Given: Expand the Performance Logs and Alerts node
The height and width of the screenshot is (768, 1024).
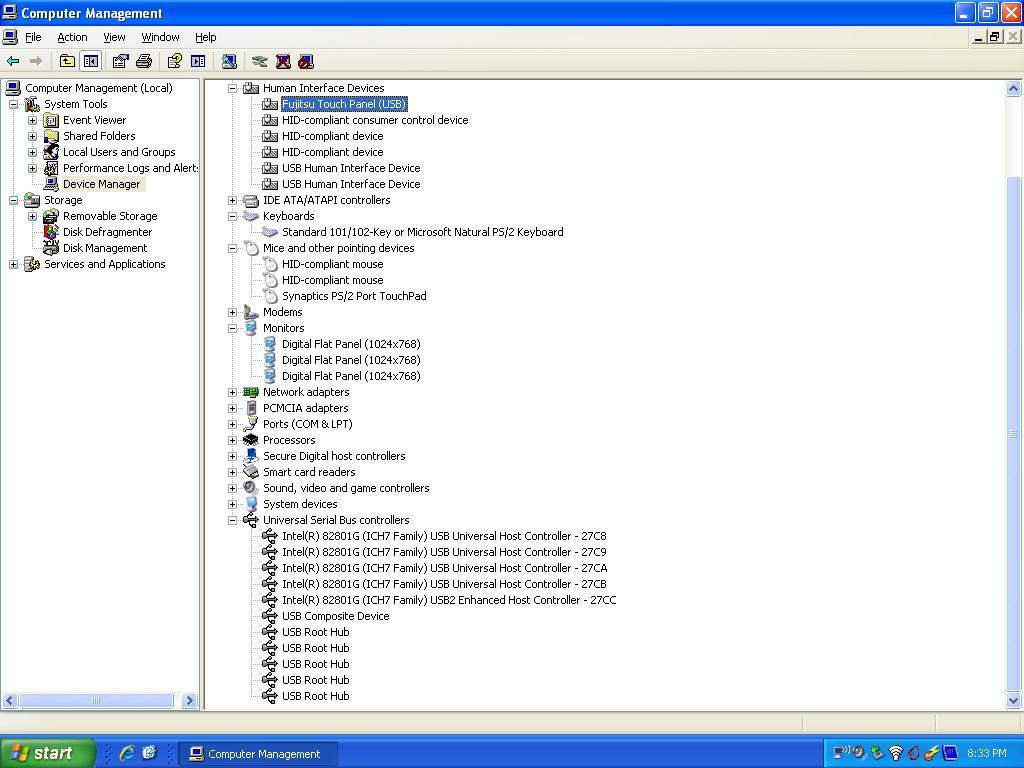Looking at the screenshot, I should 32,168.
